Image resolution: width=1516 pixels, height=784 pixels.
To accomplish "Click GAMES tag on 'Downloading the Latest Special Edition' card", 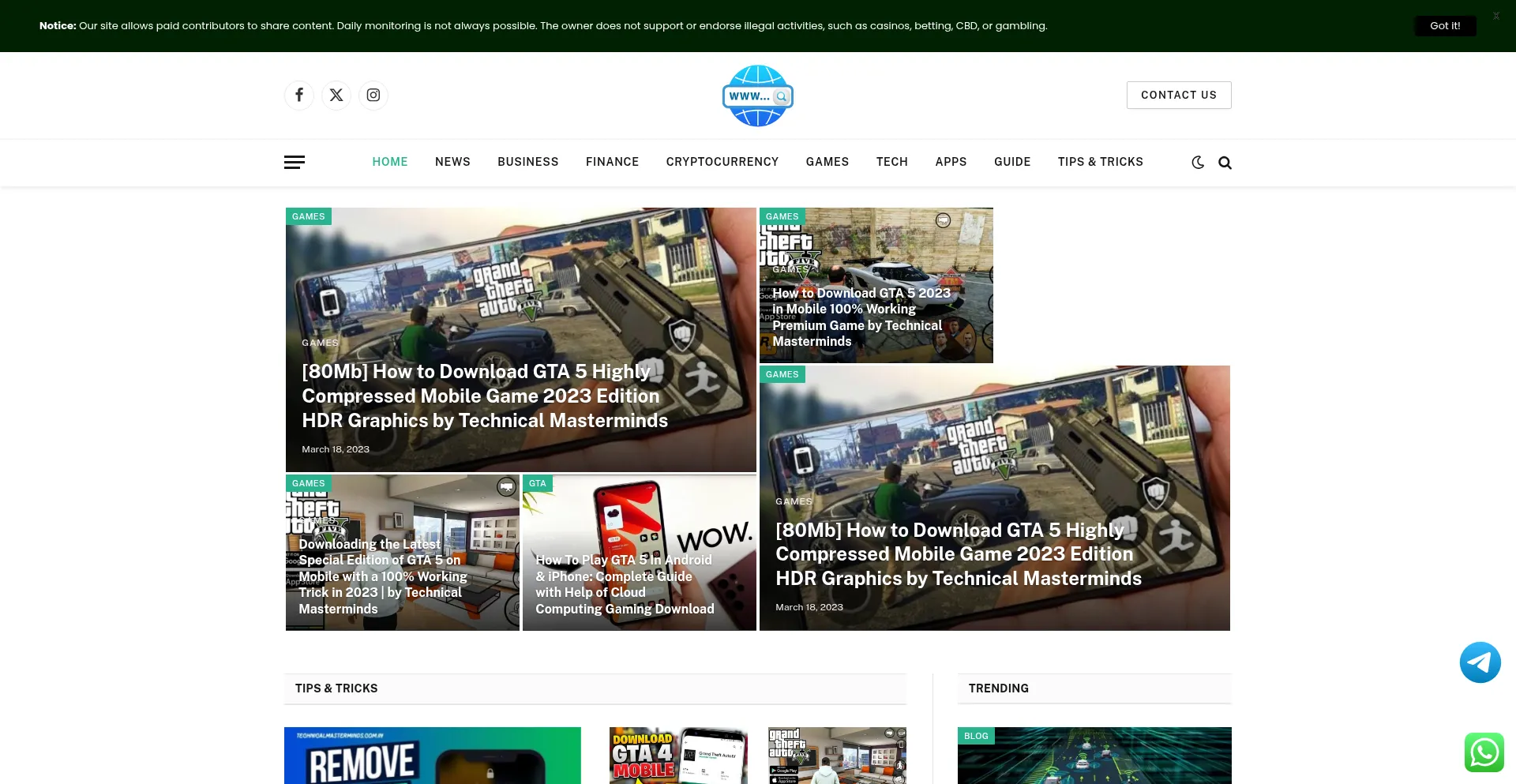I will coord(309,483).
